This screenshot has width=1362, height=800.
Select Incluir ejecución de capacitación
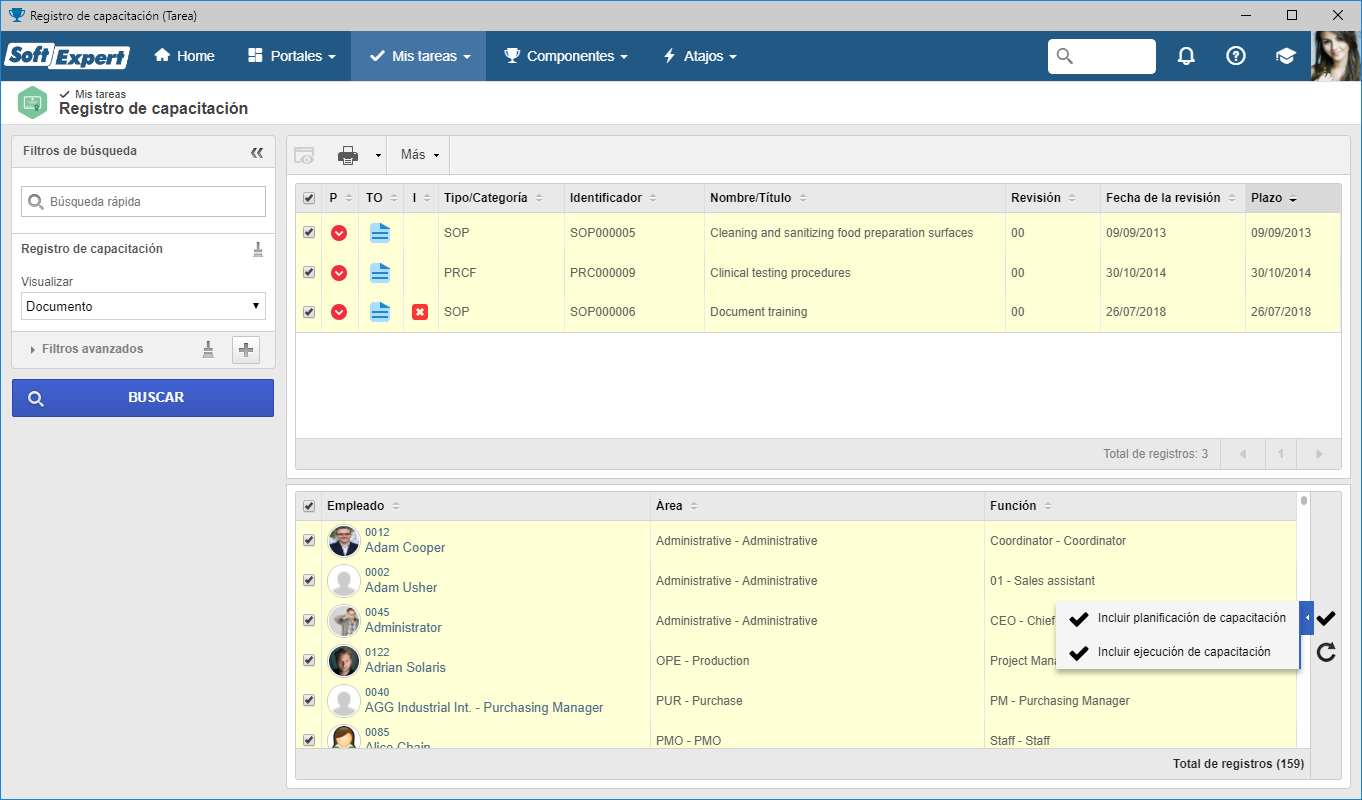pyautogui.click(x=1178, y=652)
